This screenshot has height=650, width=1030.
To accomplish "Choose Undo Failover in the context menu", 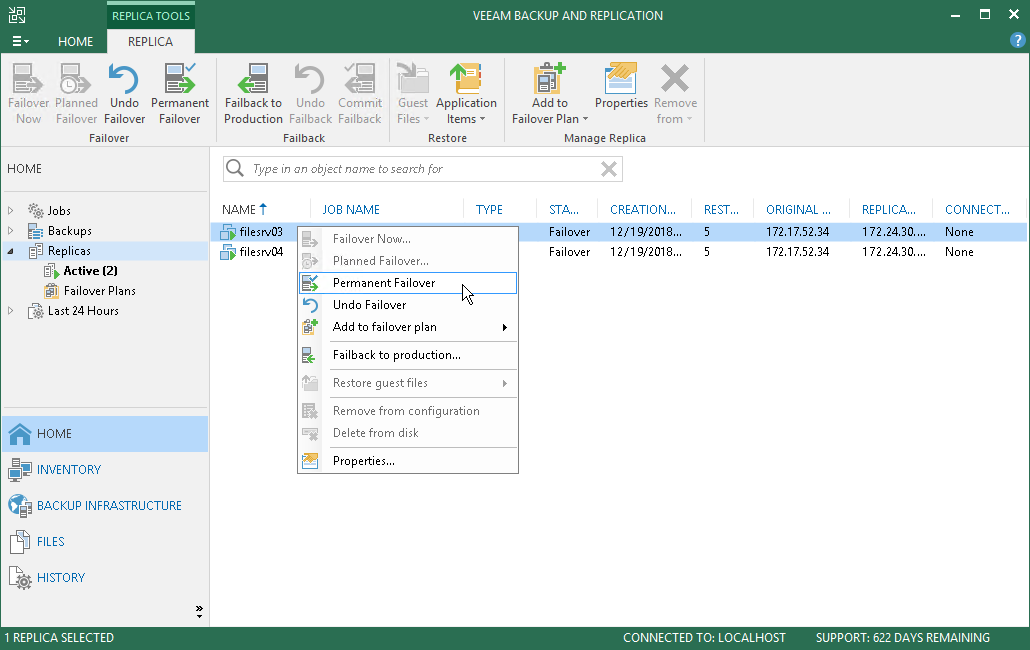I will coord(408,305).
